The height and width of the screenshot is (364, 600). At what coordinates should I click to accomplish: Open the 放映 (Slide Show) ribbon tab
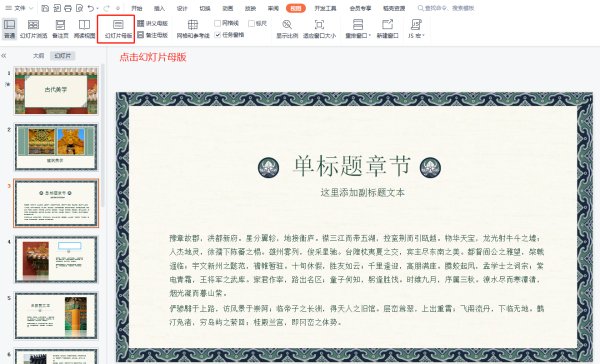250,8
